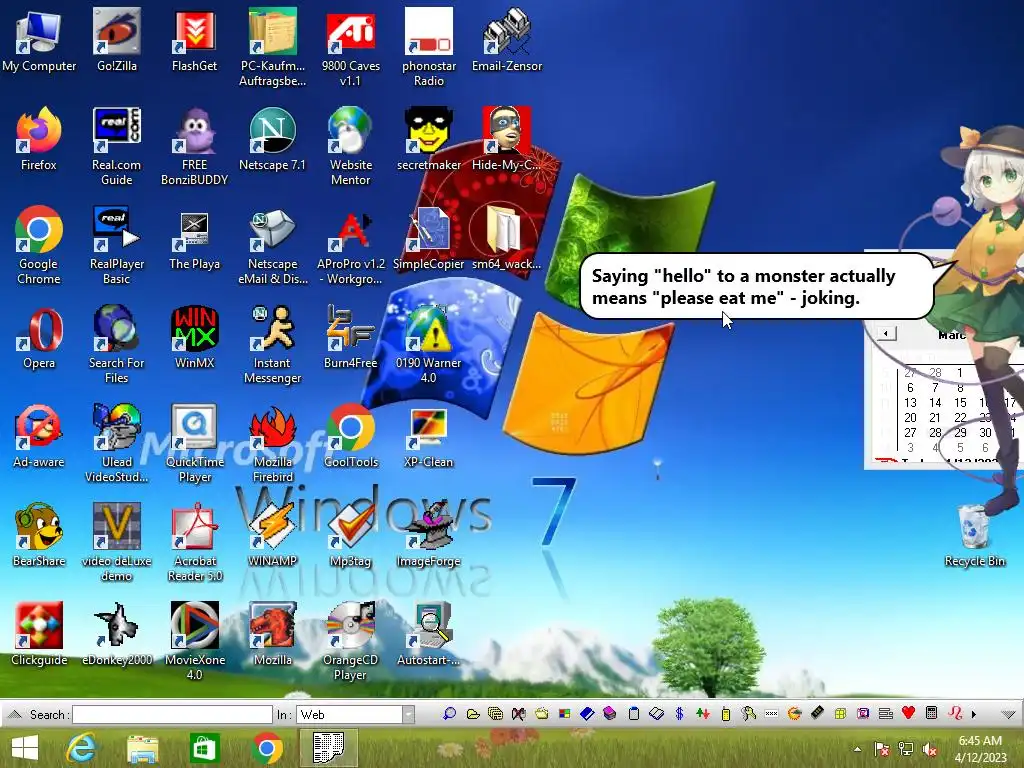Open the FlashGet desktop shortcut
The image size is (1024, 768).
coord(194,40)
